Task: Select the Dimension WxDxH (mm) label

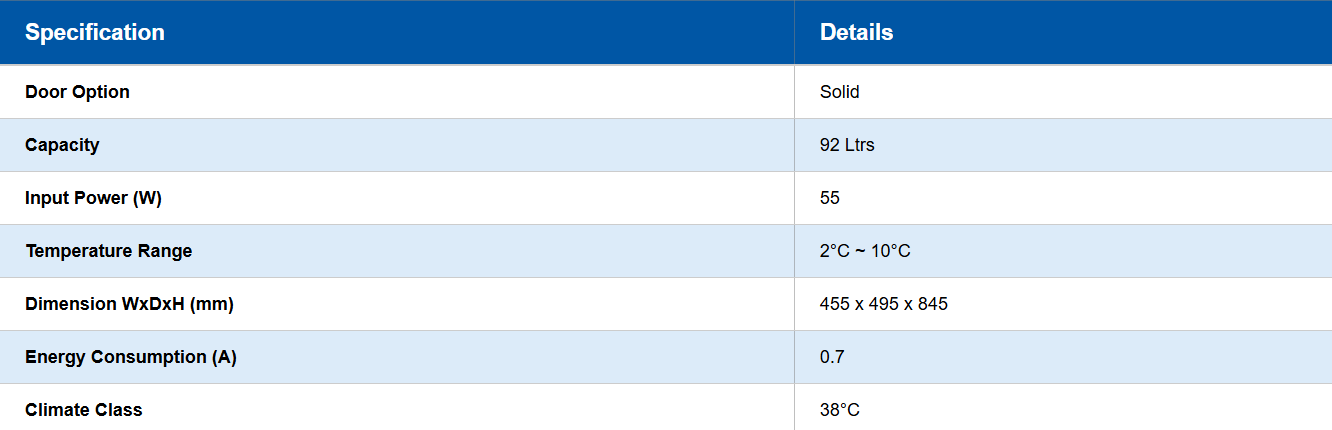Action: coord(129,304)
